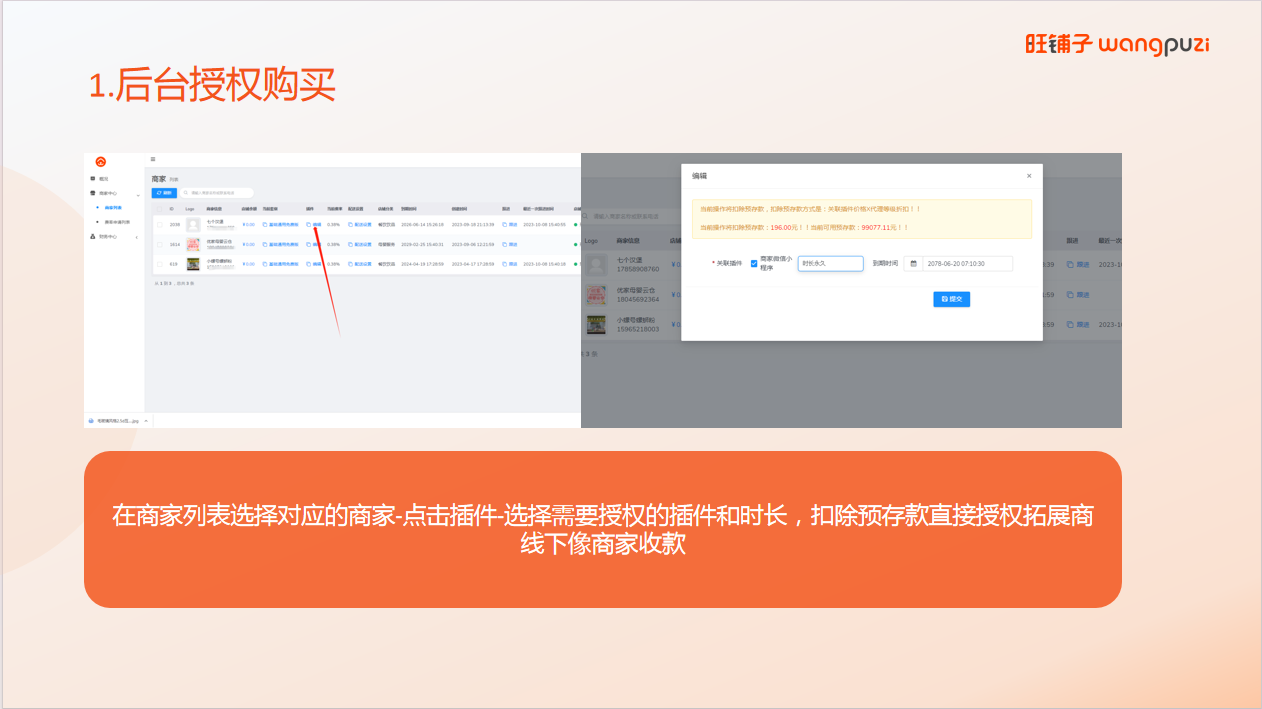Click the 18045692364 phone number behind dialog
Screen dimensions: 1262x709
tap(638, 300)
